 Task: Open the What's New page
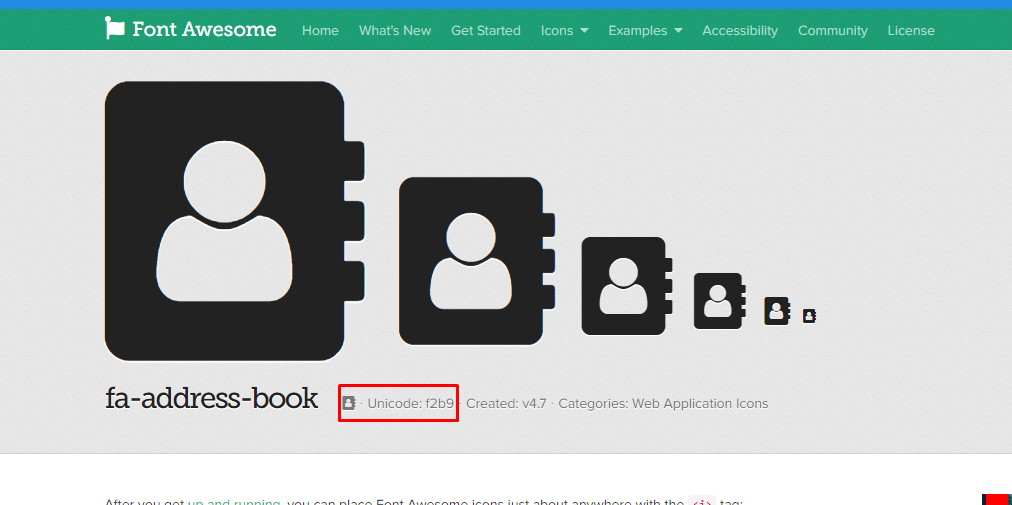coord(395,30)
